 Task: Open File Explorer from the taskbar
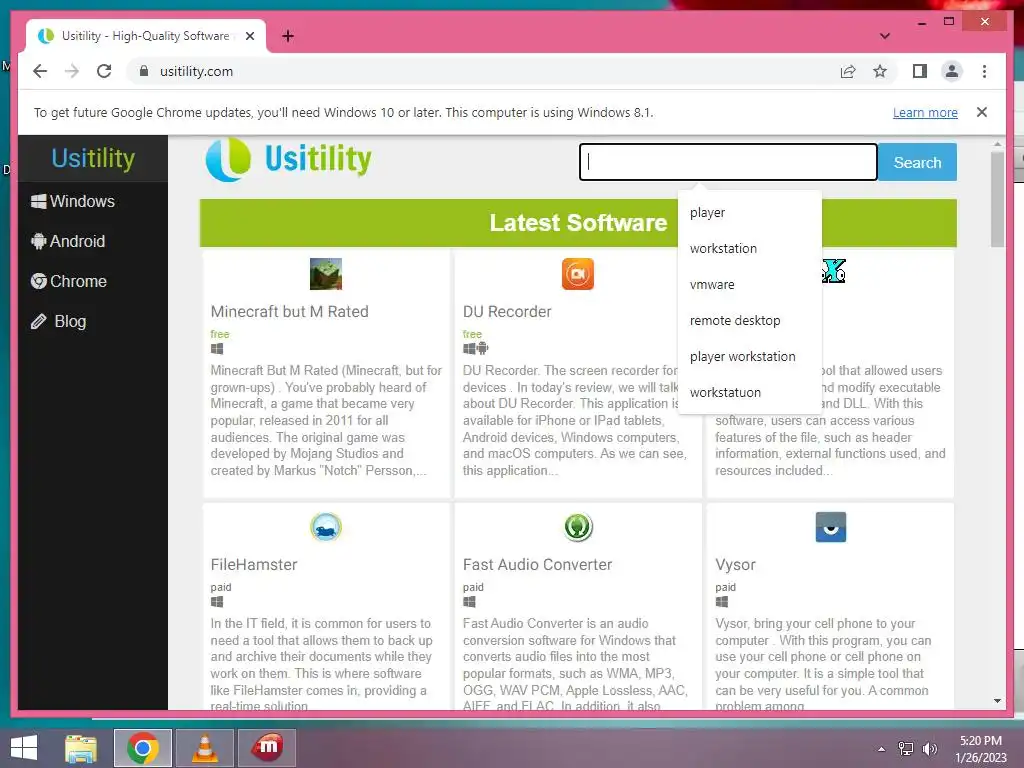[x=81, y=748]
